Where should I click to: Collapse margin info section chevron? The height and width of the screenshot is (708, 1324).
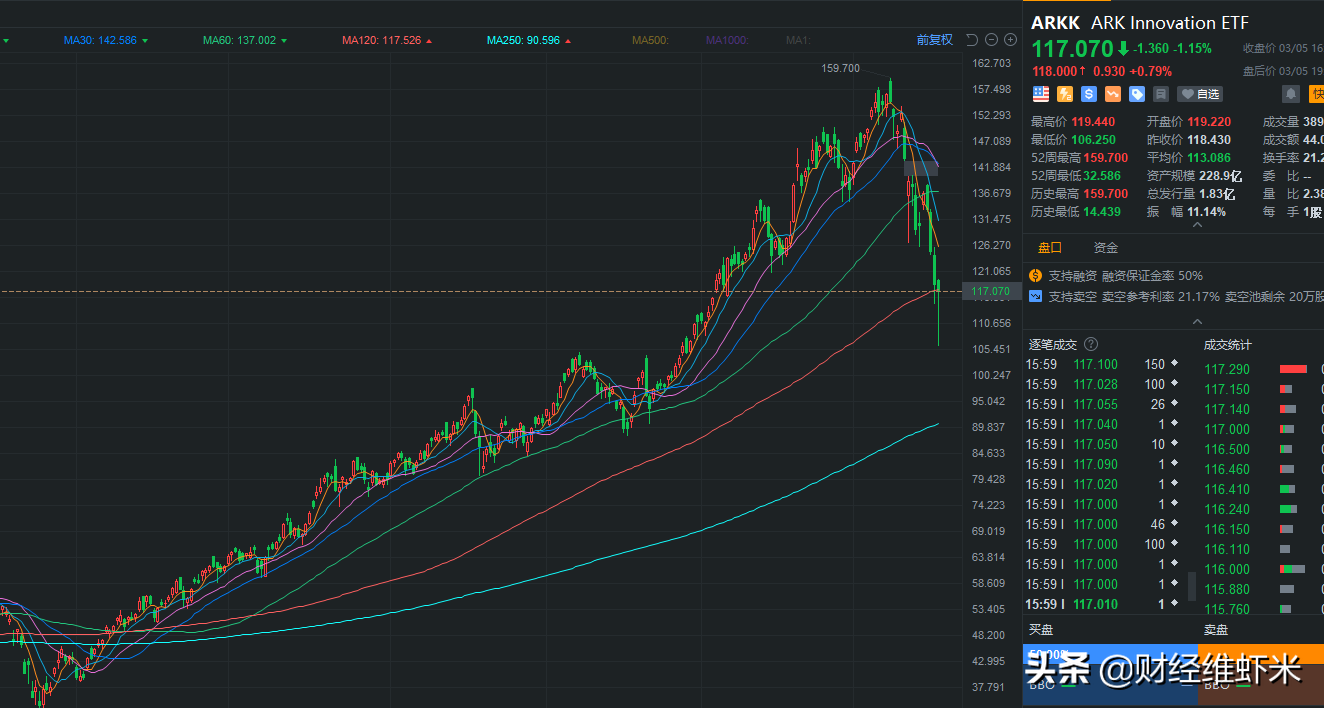[x=1197, y=321]
